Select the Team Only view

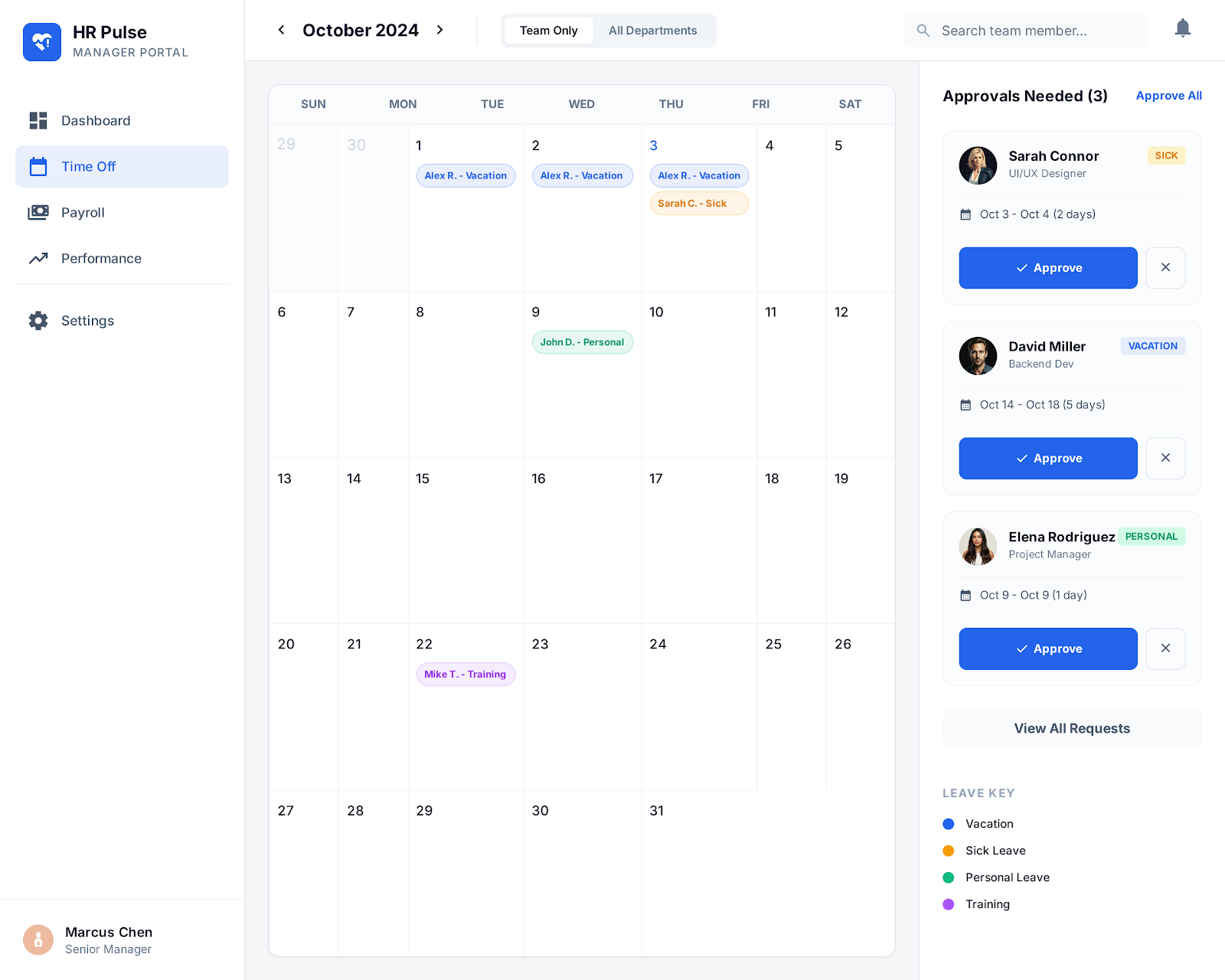(548, 31)
